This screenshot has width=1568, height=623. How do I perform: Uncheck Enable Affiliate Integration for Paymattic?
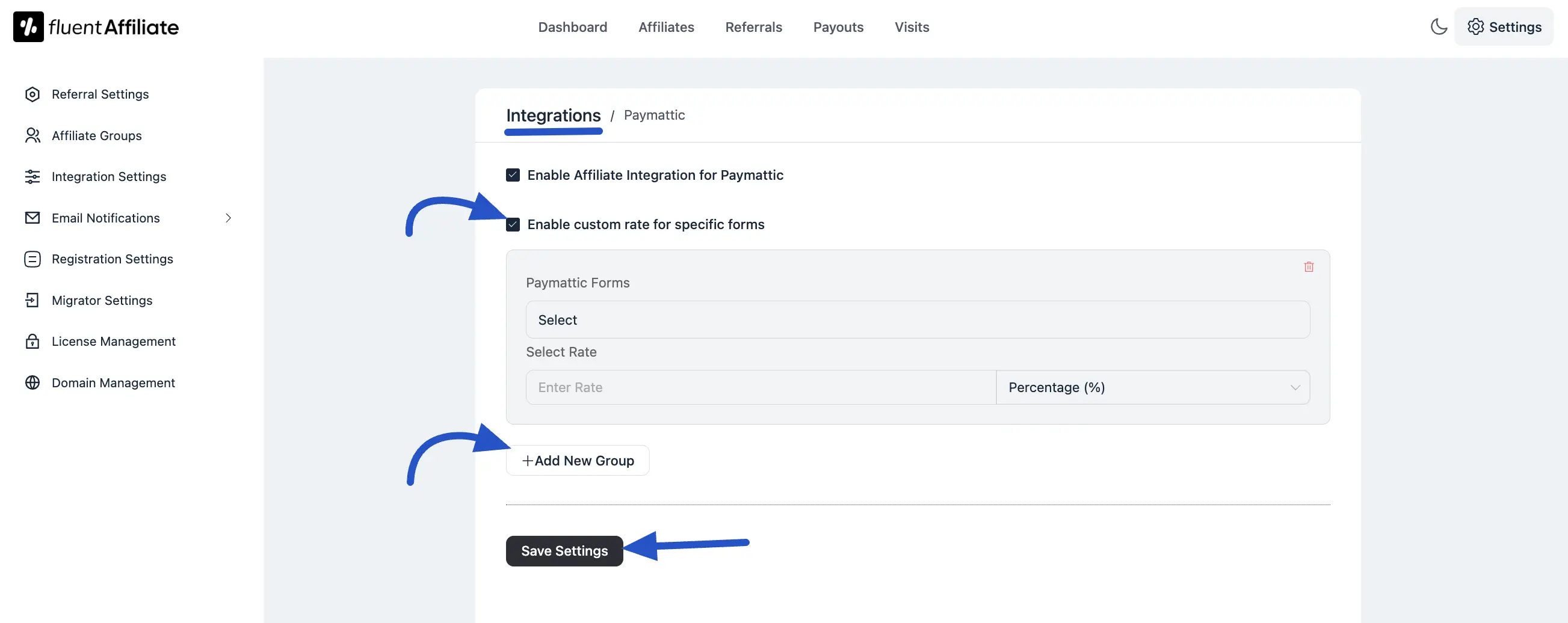(513, 175)
